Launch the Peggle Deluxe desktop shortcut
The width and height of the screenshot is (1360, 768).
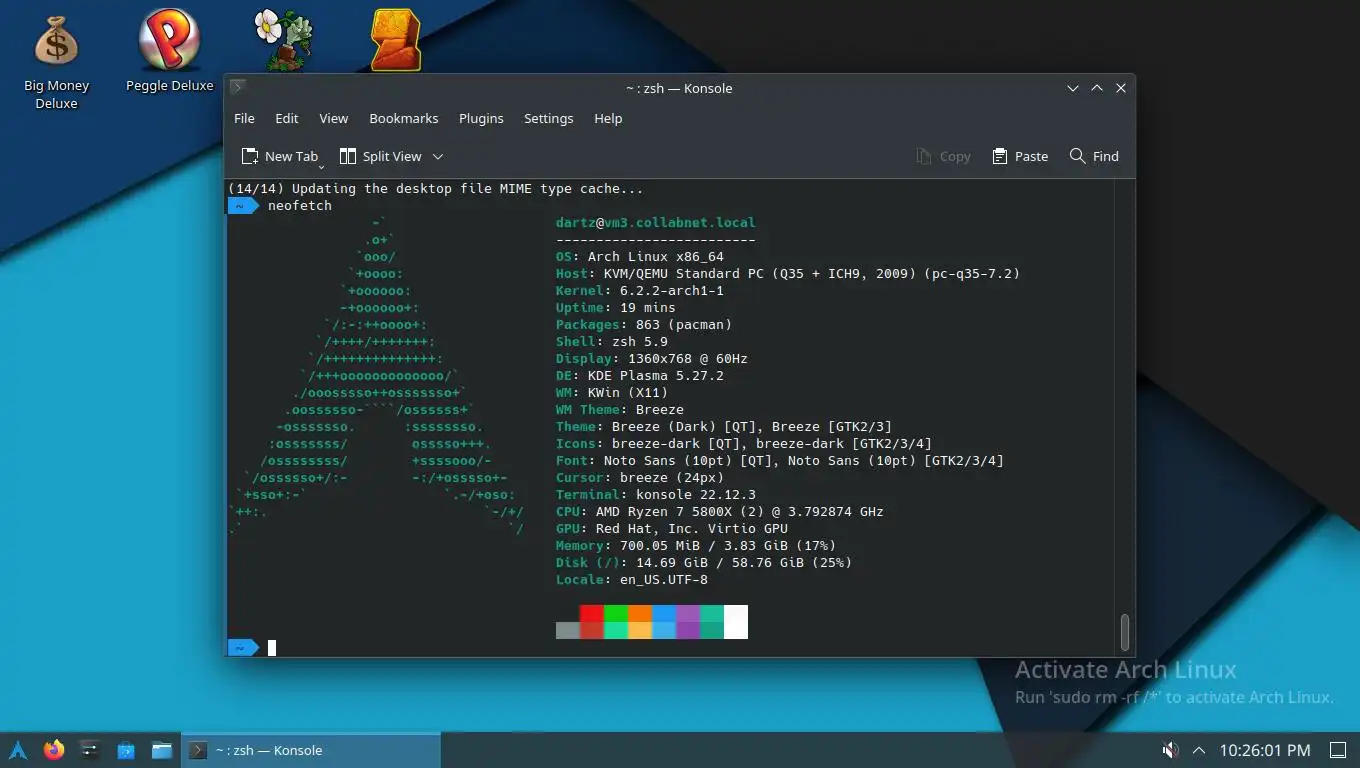[x=169, y=50]
